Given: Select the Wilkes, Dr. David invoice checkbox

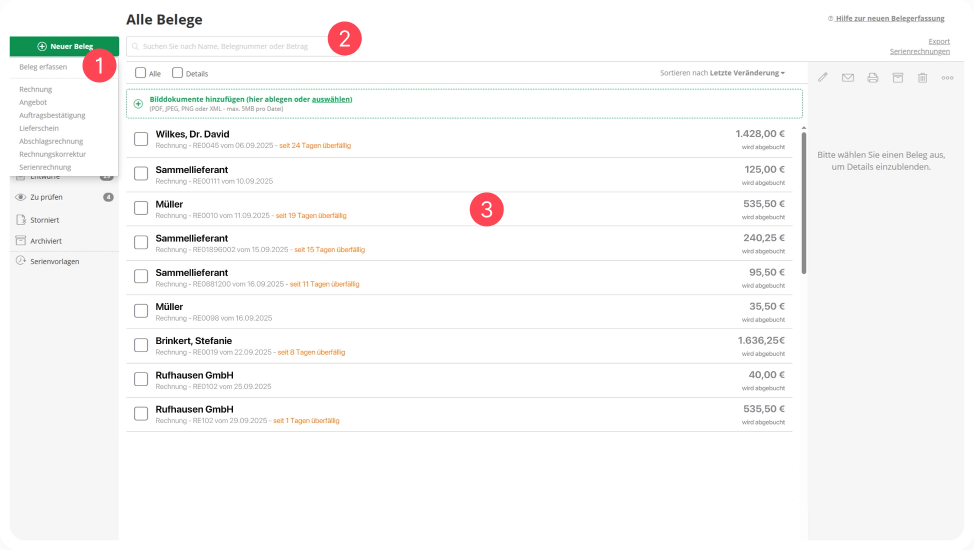Looking at the screenshot, I should 141,138.
